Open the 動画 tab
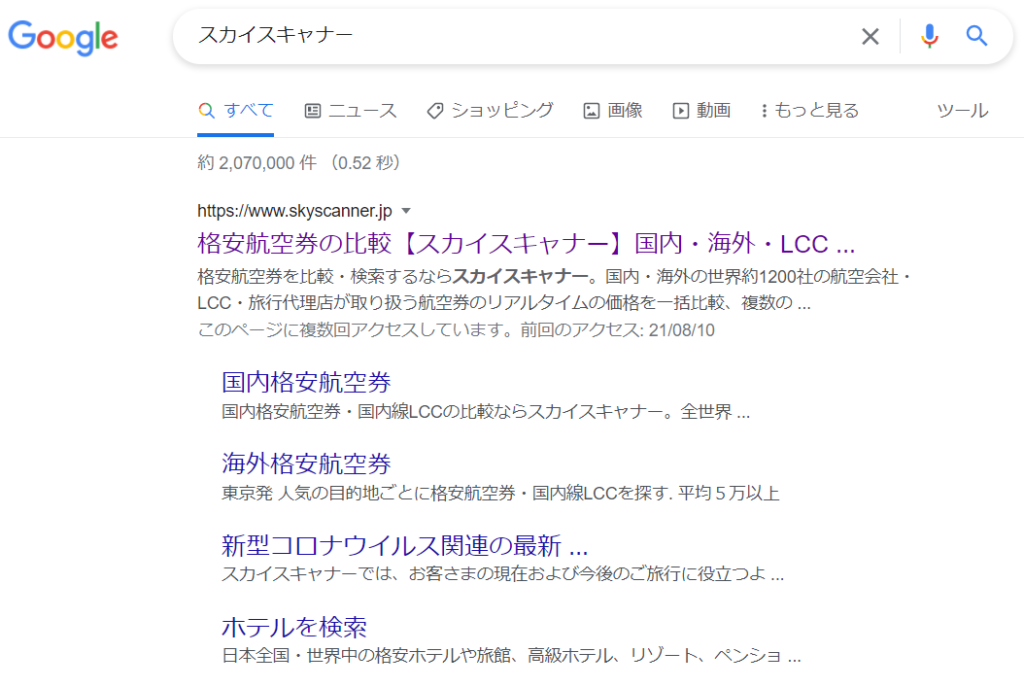Screen dimensions: 1024x687 coord(701,110)
